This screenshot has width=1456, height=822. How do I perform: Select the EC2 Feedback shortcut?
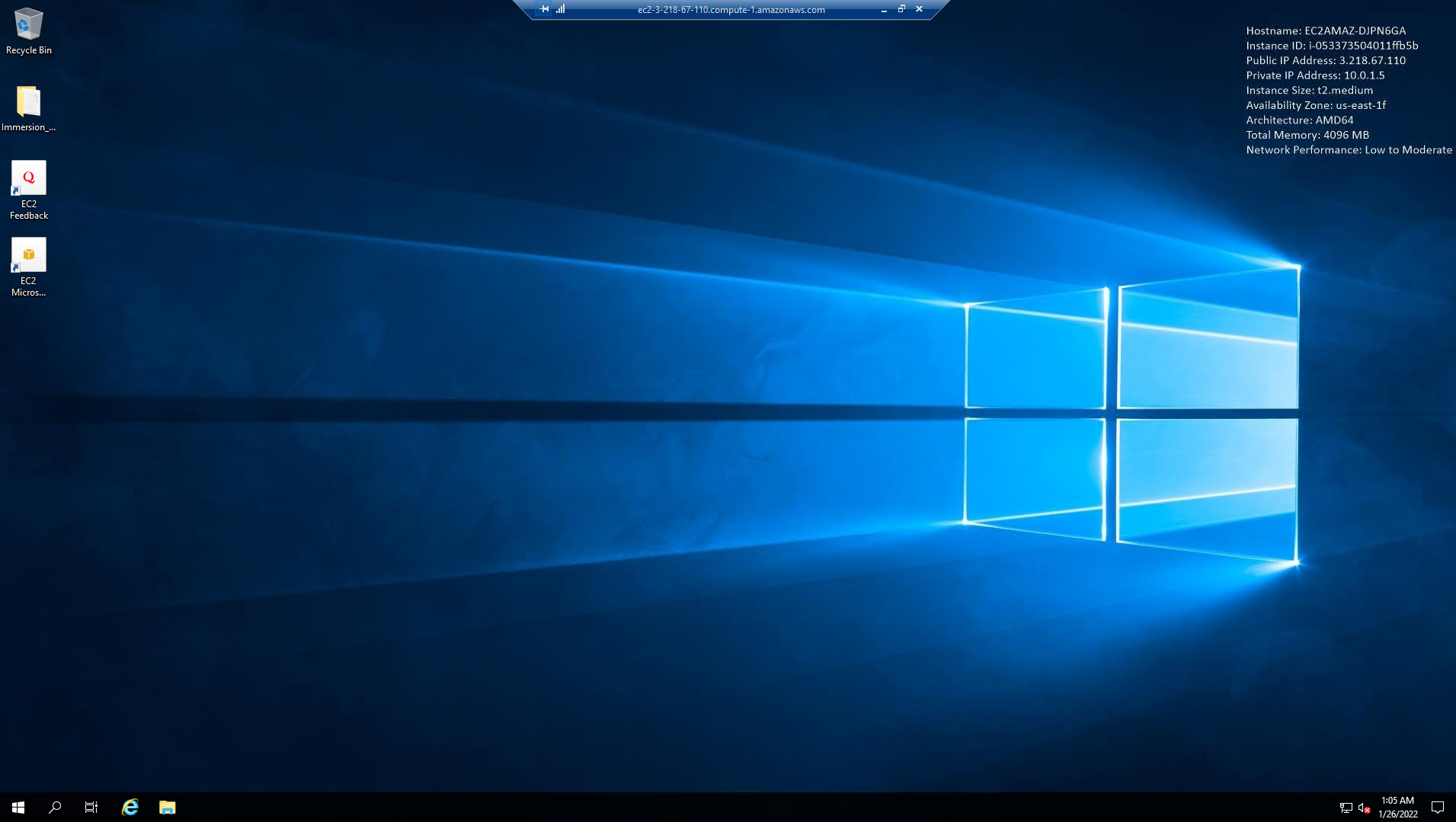tap(29, 190)
